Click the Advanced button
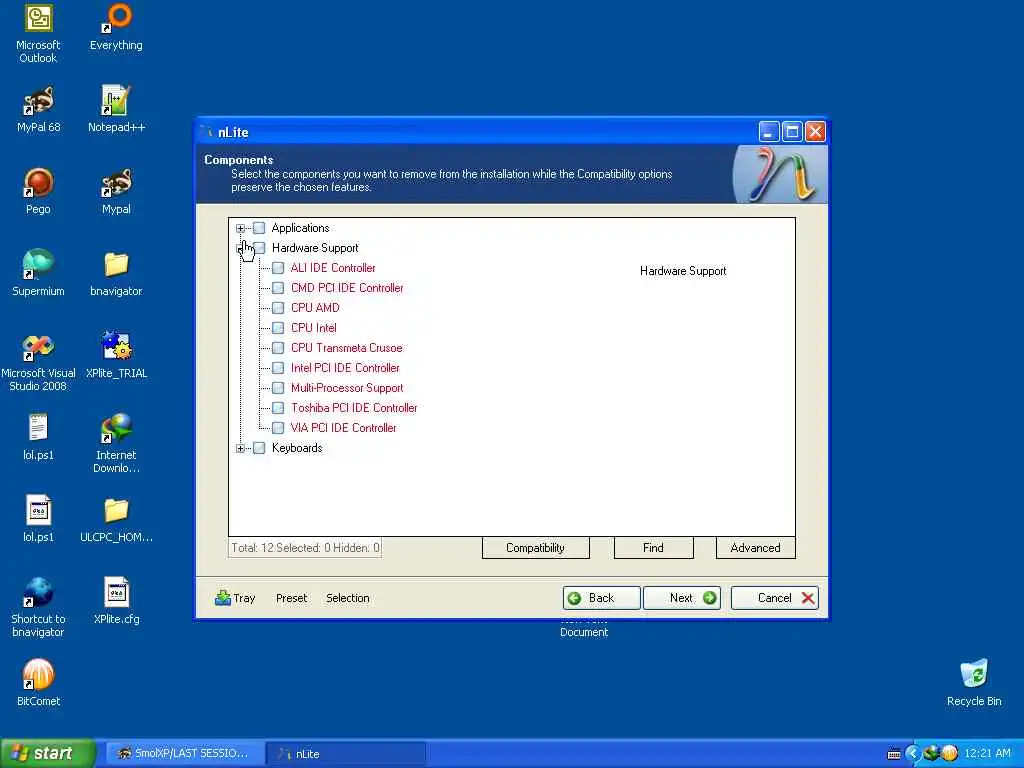The image size is (1024, 768). pyautogui.click(x=756, y=548)
